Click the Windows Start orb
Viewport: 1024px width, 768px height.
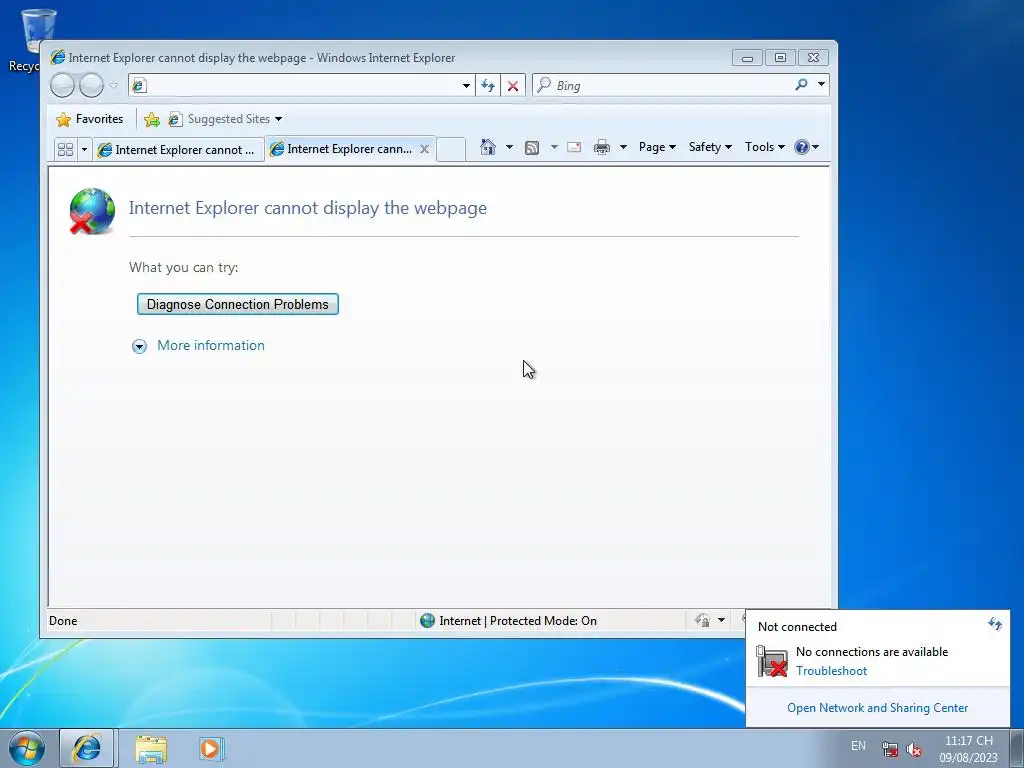click(27, 748)
